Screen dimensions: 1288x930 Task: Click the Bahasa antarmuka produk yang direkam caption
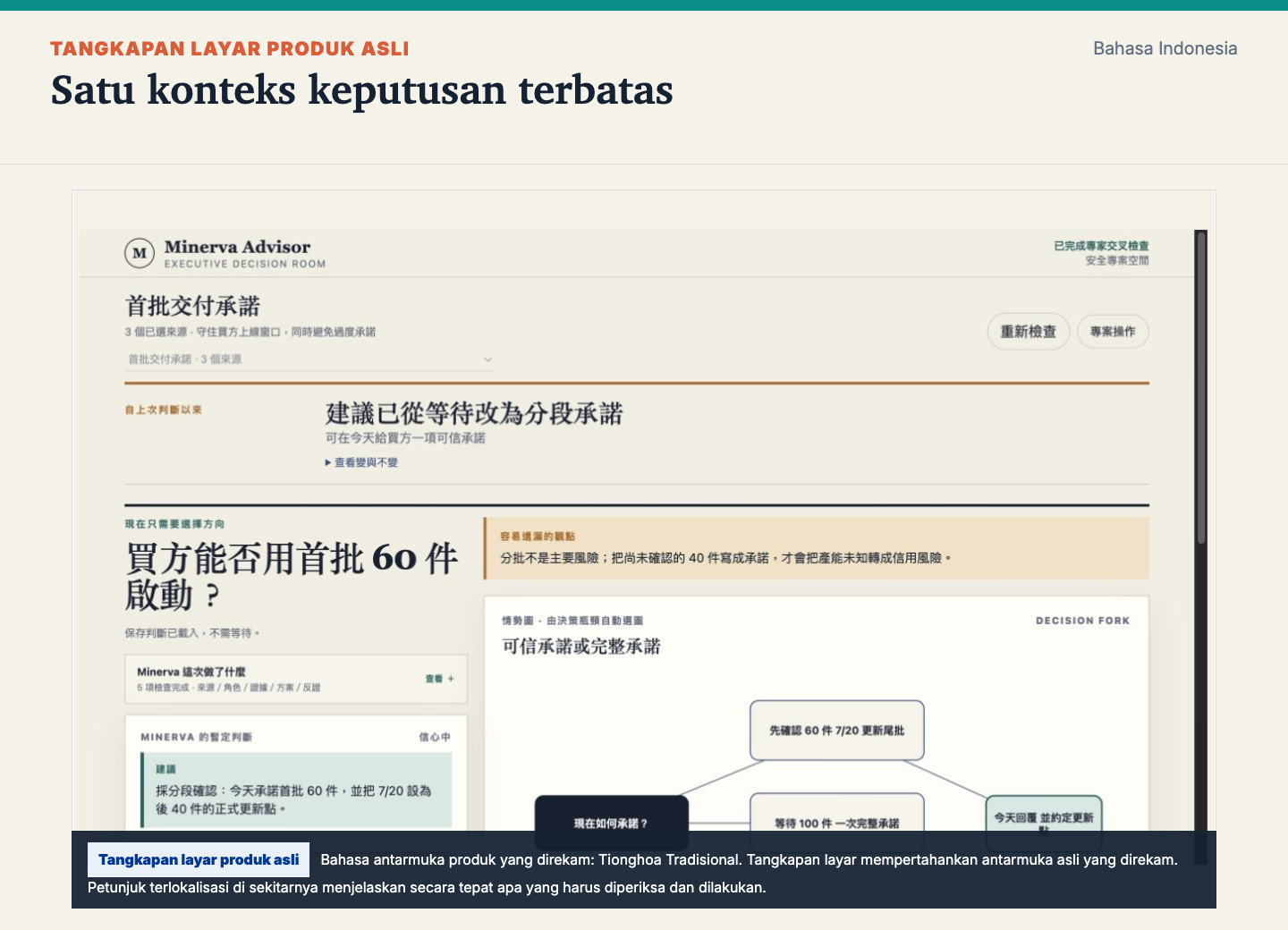[750, 859]
